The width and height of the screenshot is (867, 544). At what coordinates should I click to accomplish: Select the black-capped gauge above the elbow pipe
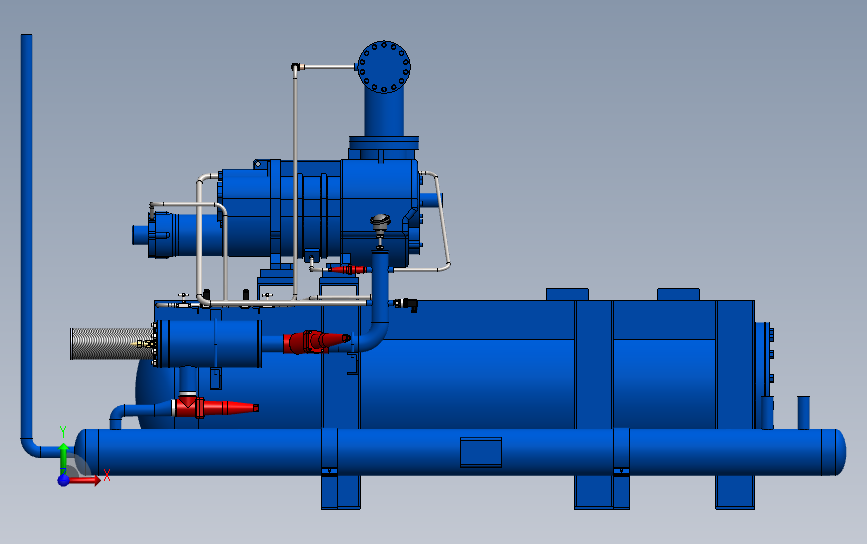[x=380, y=231]
